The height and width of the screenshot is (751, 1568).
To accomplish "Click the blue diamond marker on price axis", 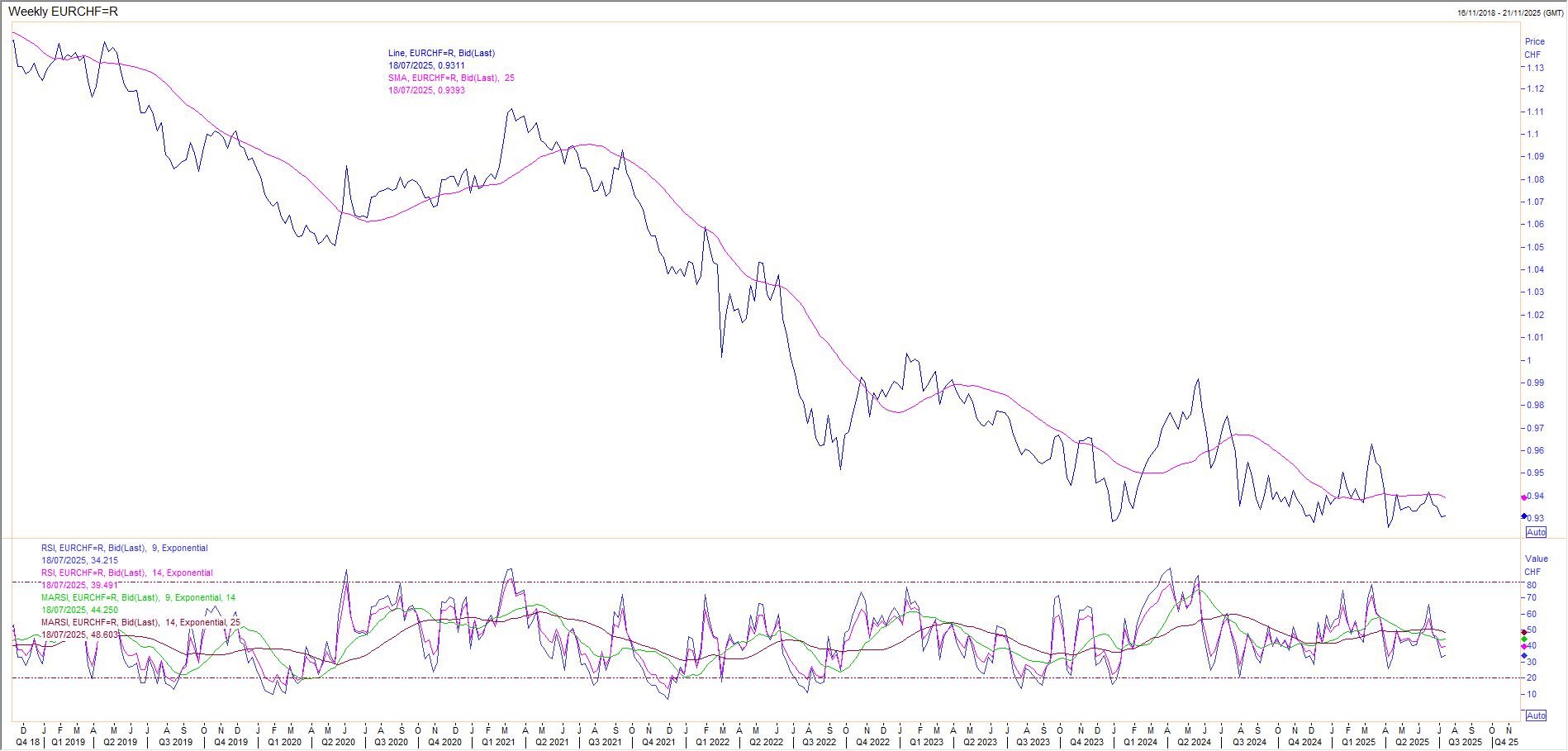I will click(x=1524, y=516).
